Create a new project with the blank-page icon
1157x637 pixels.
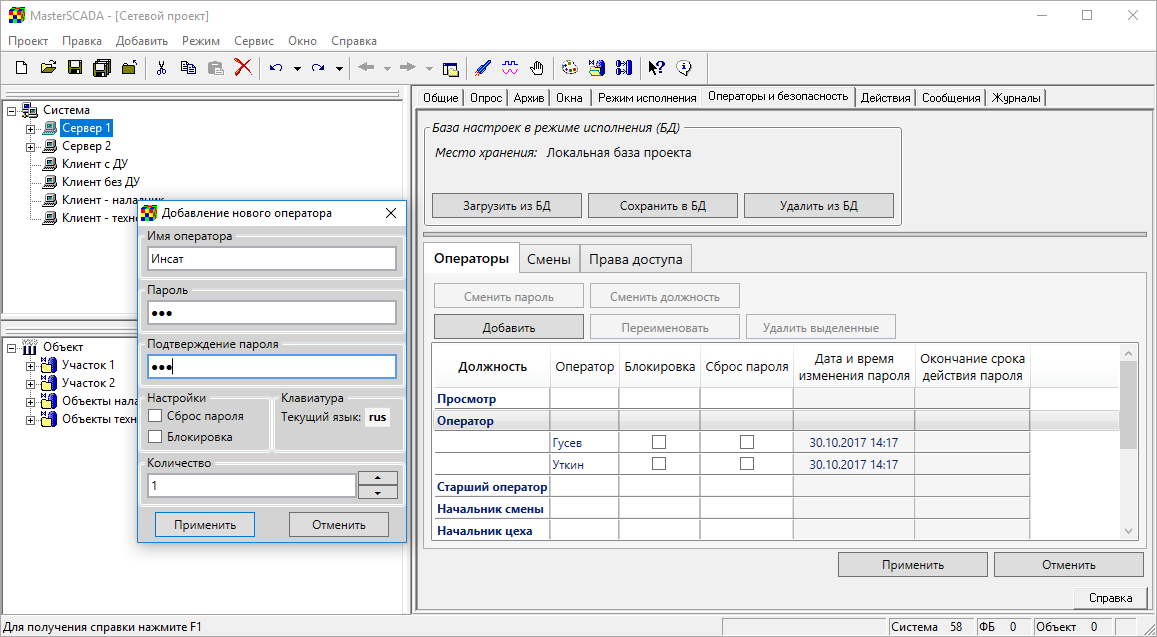(x=21, y=68)
